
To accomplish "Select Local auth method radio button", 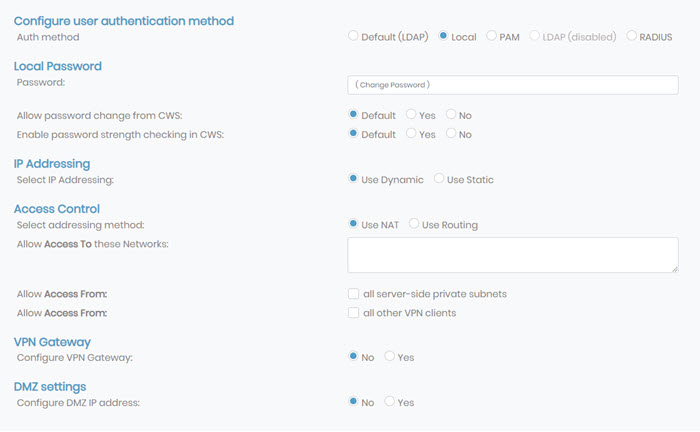I will (443, 36).
